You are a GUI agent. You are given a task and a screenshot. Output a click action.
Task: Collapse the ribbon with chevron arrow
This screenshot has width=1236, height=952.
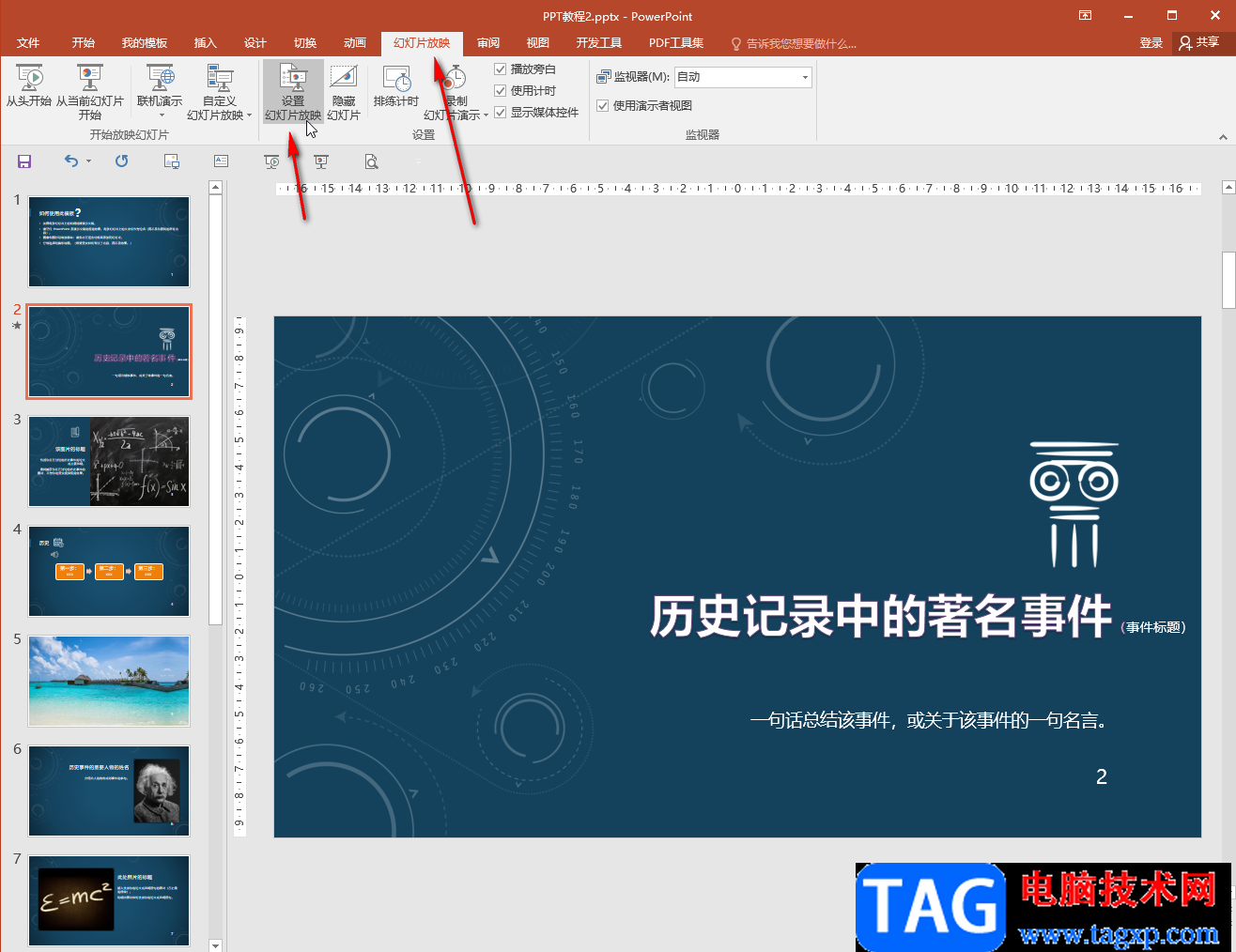1223,137
